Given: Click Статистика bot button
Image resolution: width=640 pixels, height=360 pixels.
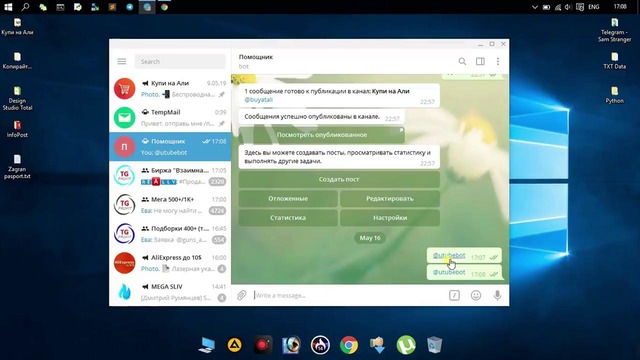Looking at the screenshot, I should [x=288, y=218].
